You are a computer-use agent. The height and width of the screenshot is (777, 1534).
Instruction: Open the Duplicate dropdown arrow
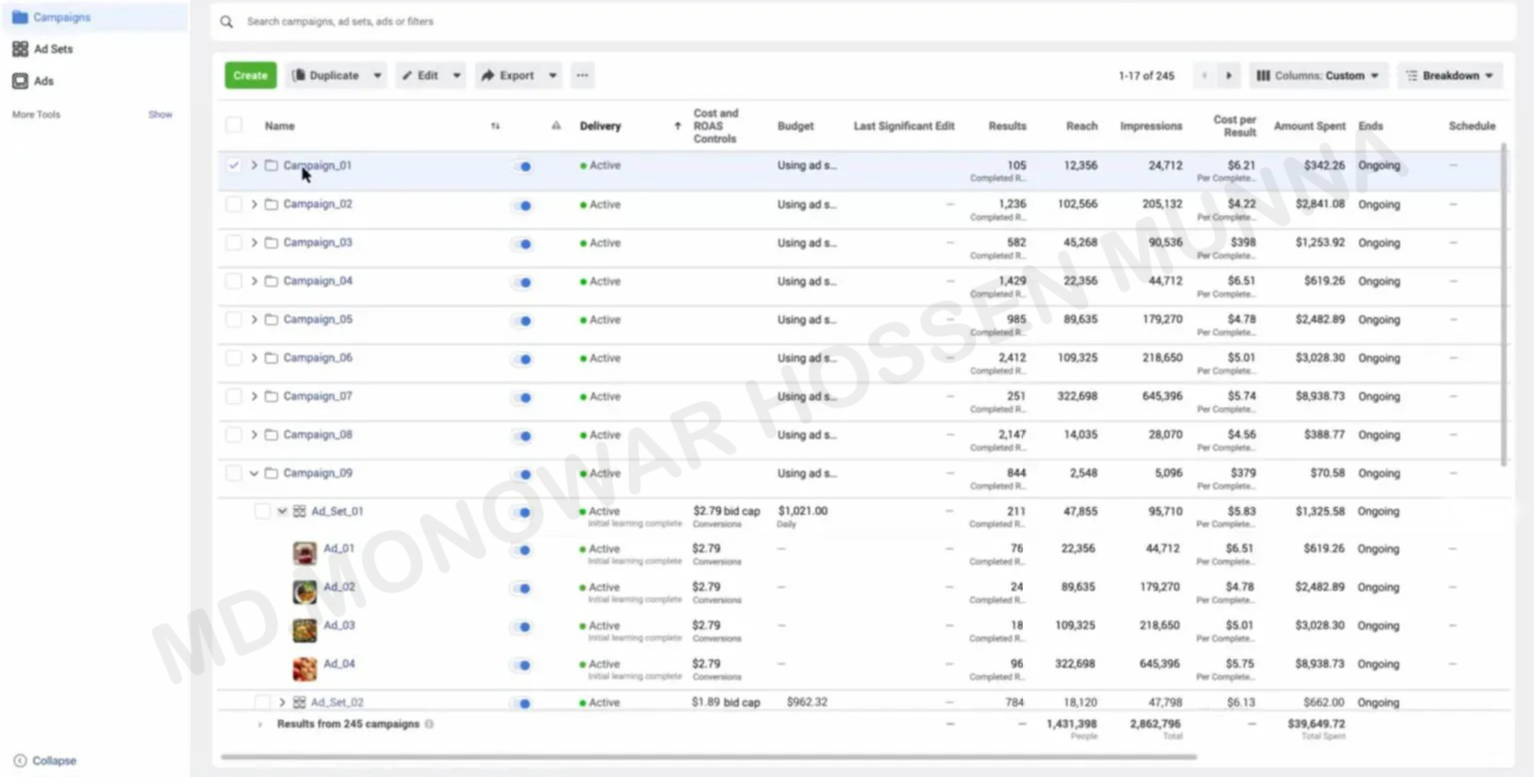(377, 75)
